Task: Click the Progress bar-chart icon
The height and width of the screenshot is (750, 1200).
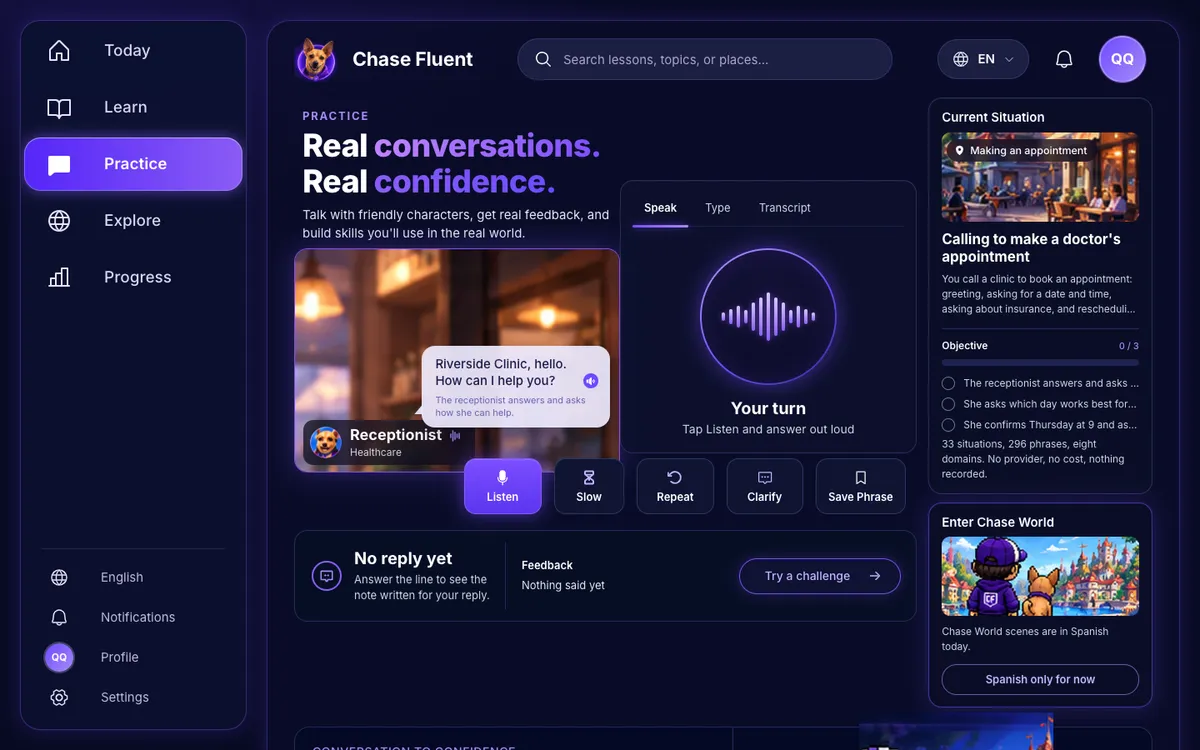Action: (x=59, y=278)
